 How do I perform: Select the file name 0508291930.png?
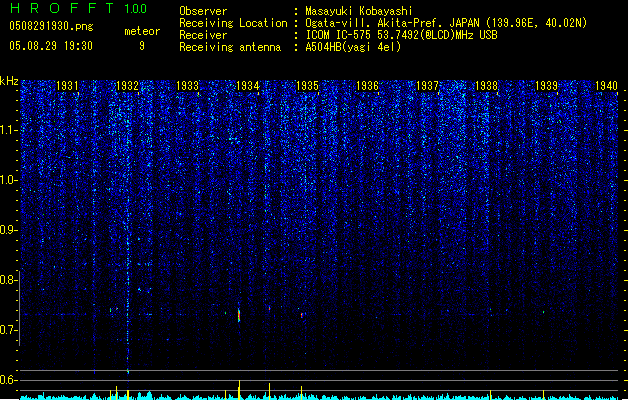(51, 26)
